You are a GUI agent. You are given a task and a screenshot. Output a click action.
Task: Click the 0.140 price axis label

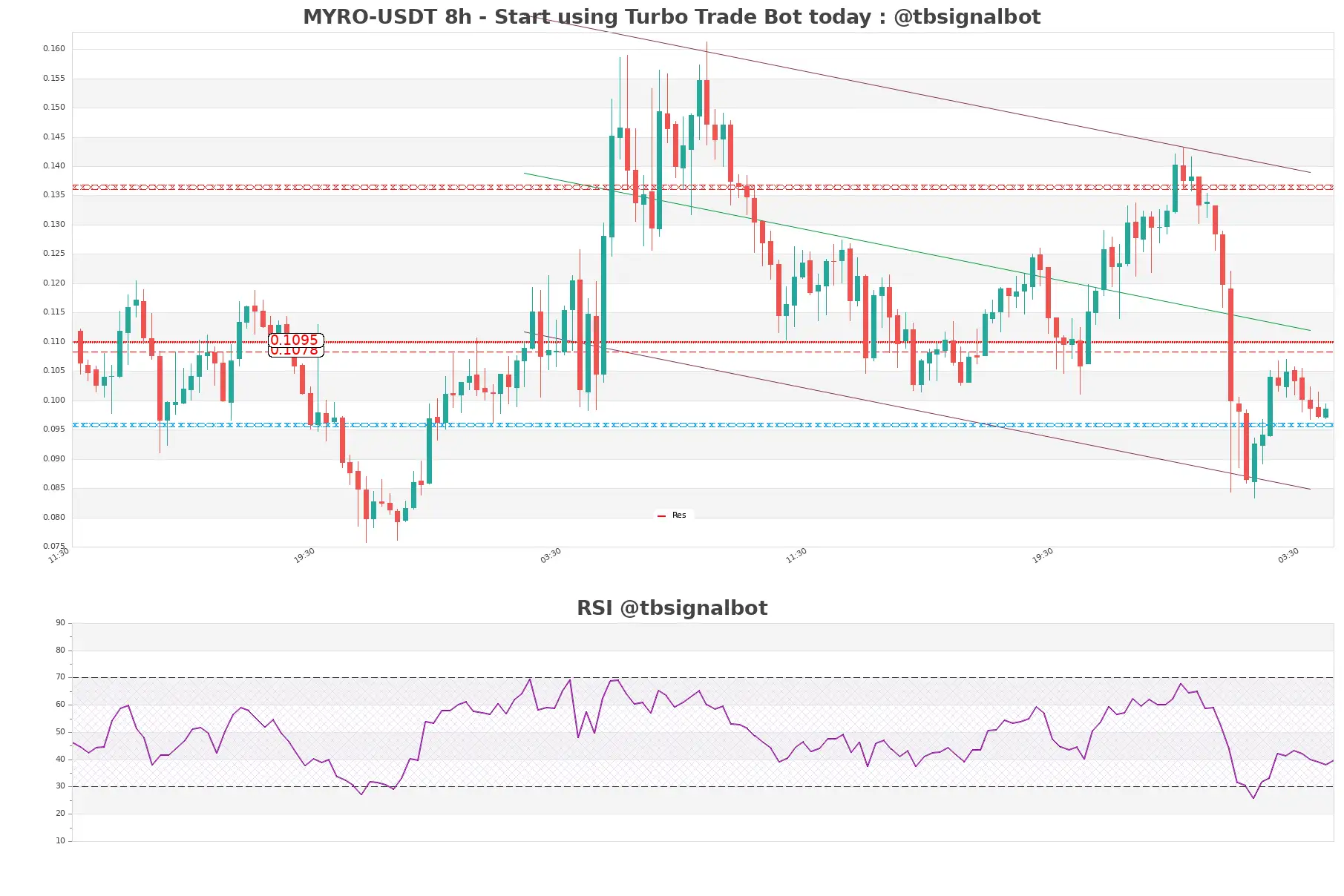(54, 166)
